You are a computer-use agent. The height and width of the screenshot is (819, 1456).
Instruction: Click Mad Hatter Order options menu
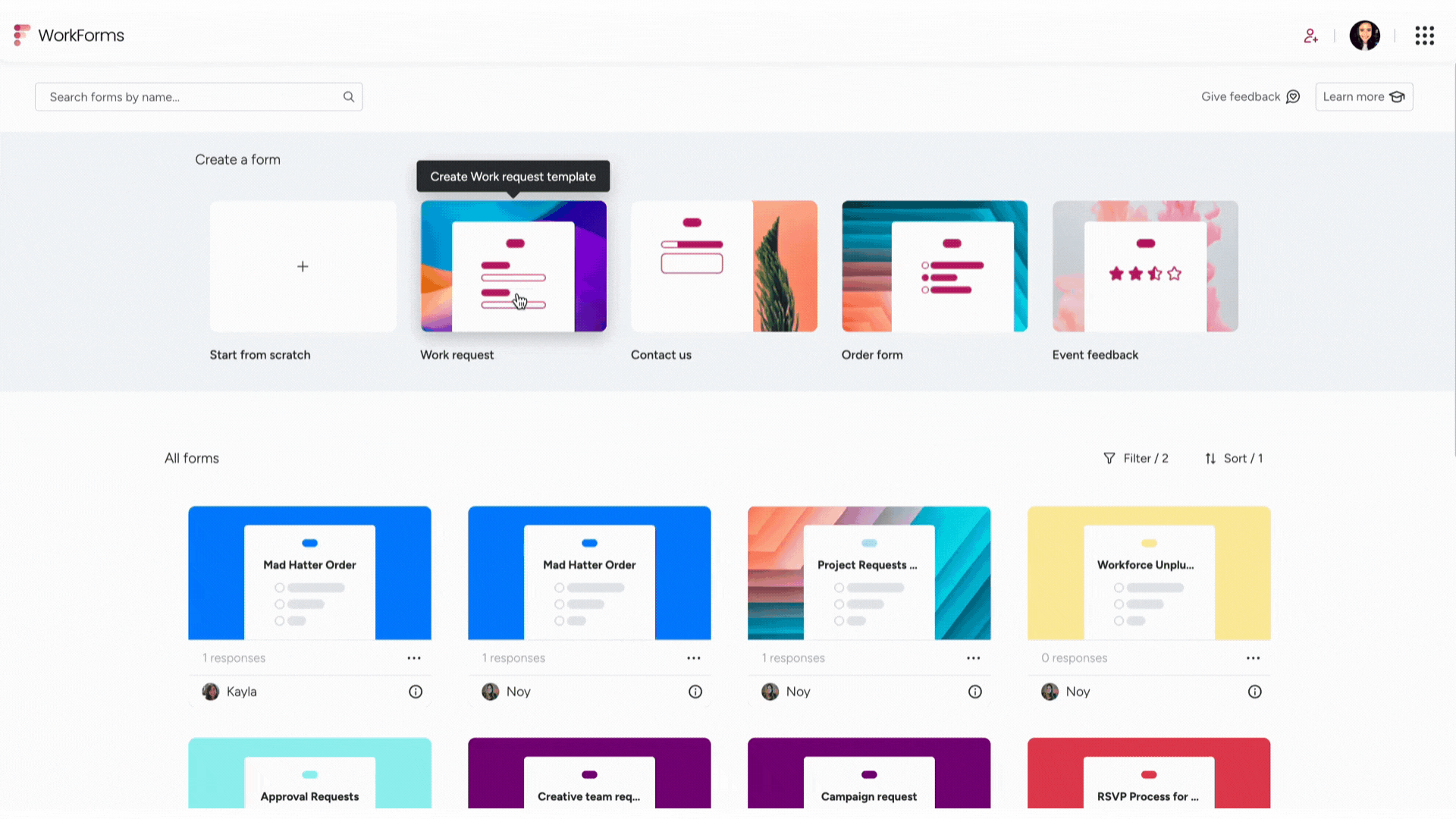point(414,657)
